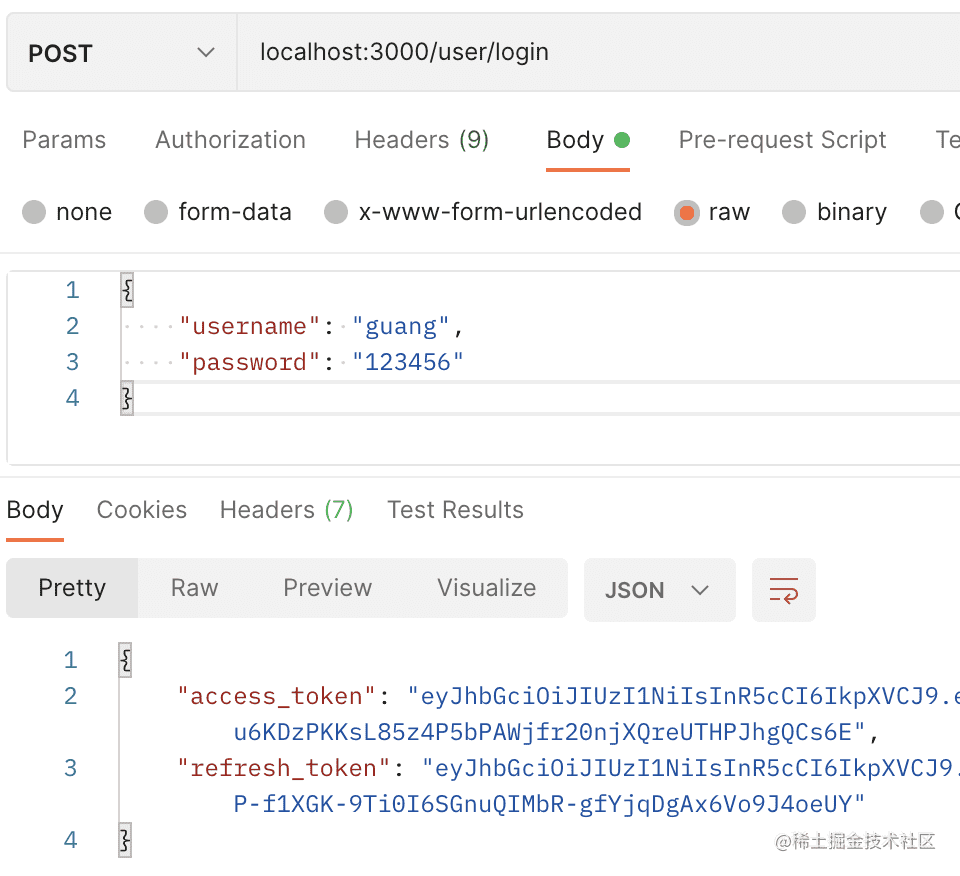The height and width of the screenshot is (876, 960).
Task: Open the Test Results tab
Action: (x=455, y=510)
